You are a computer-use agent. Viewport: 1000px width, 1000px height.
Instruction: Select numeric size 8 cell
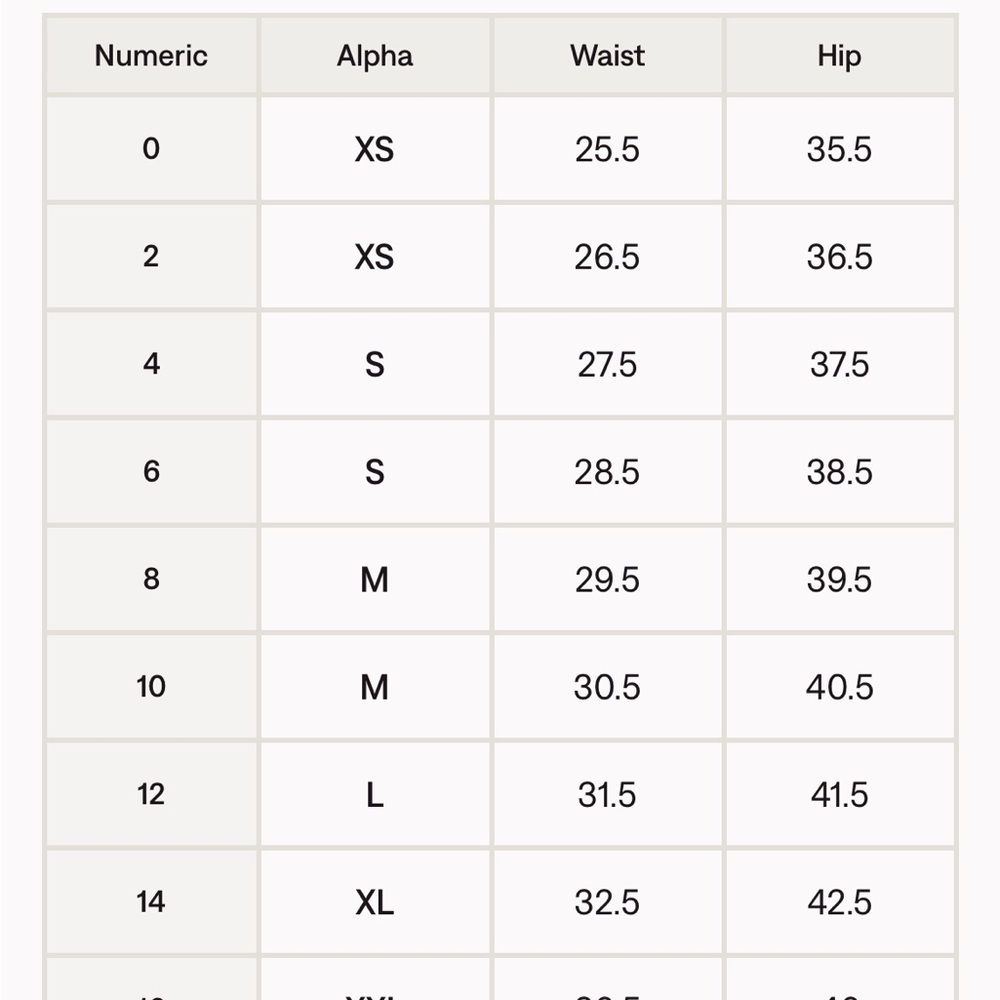pos(151,579)
